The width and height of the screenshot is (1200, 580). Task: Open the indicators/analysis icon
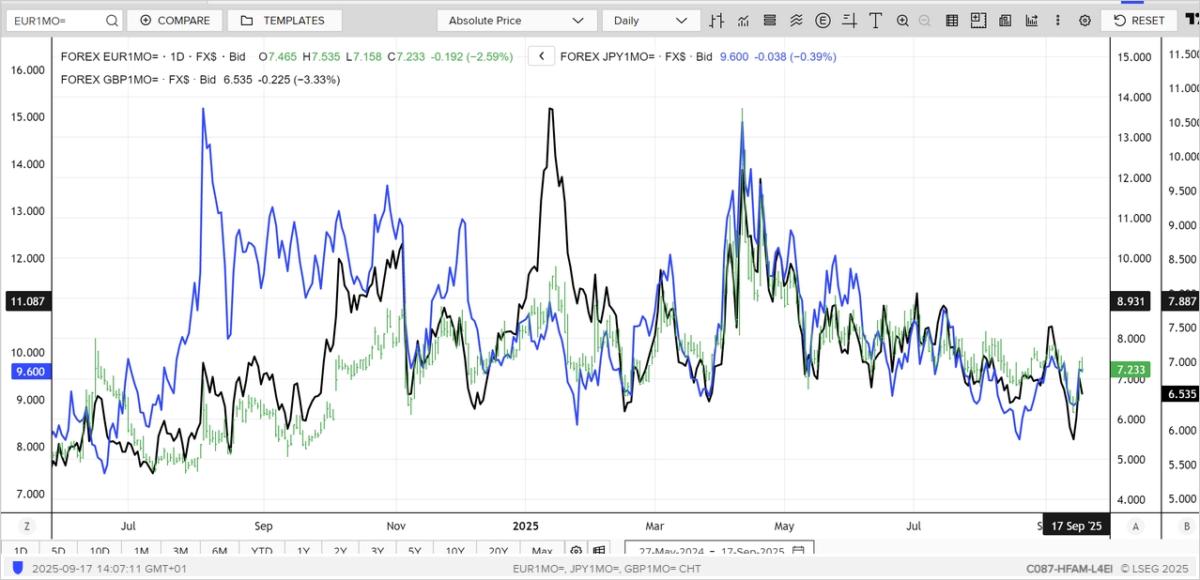click(743, 20)
